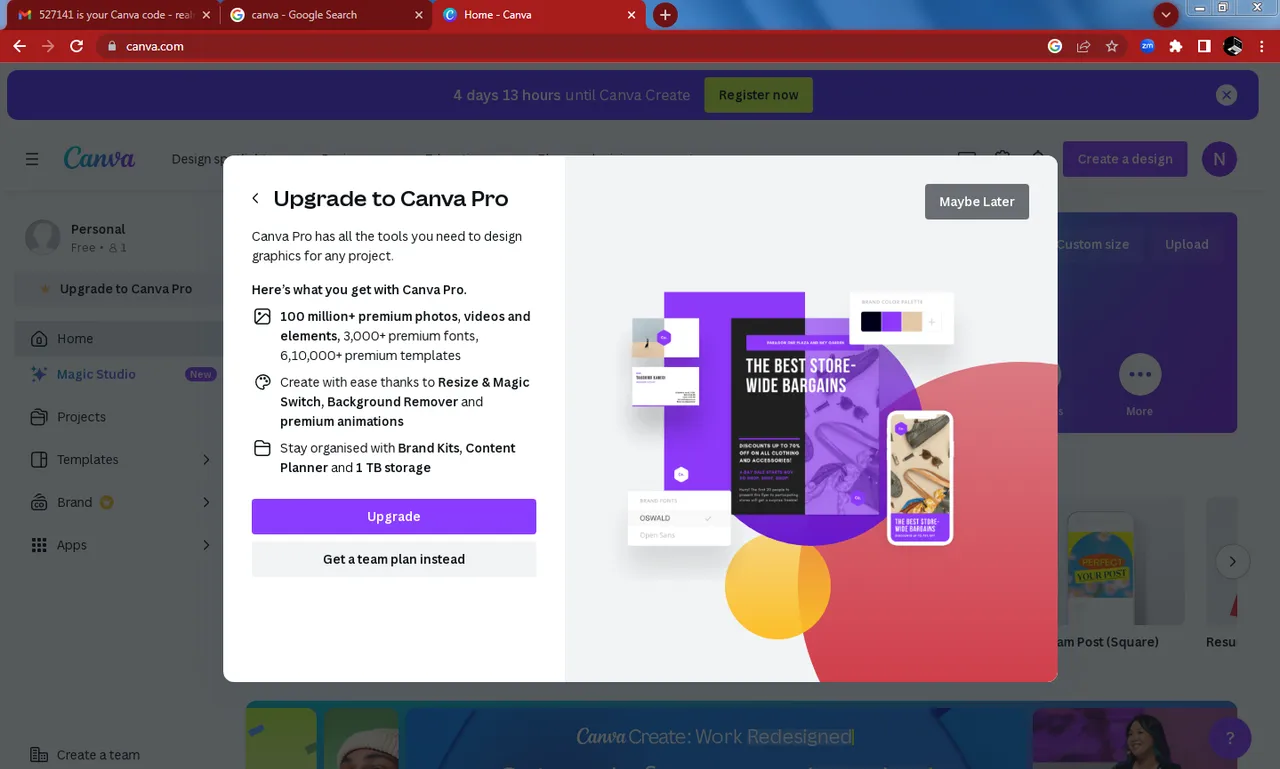Click the browser Forward button
This screenshot has width=1280, height=769.
click(x=48, y=46)
